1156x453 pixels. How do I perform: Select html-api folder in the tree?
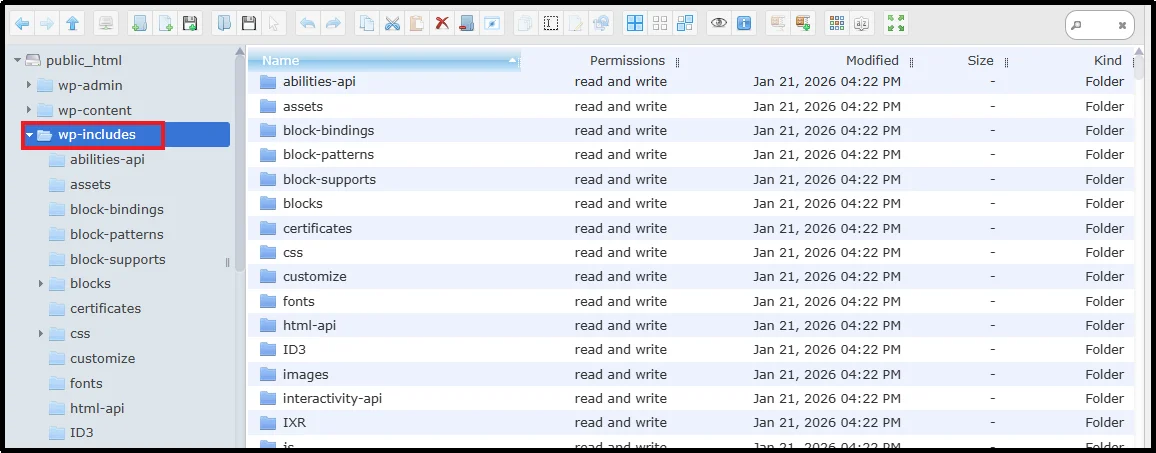(x=97, y=408)
